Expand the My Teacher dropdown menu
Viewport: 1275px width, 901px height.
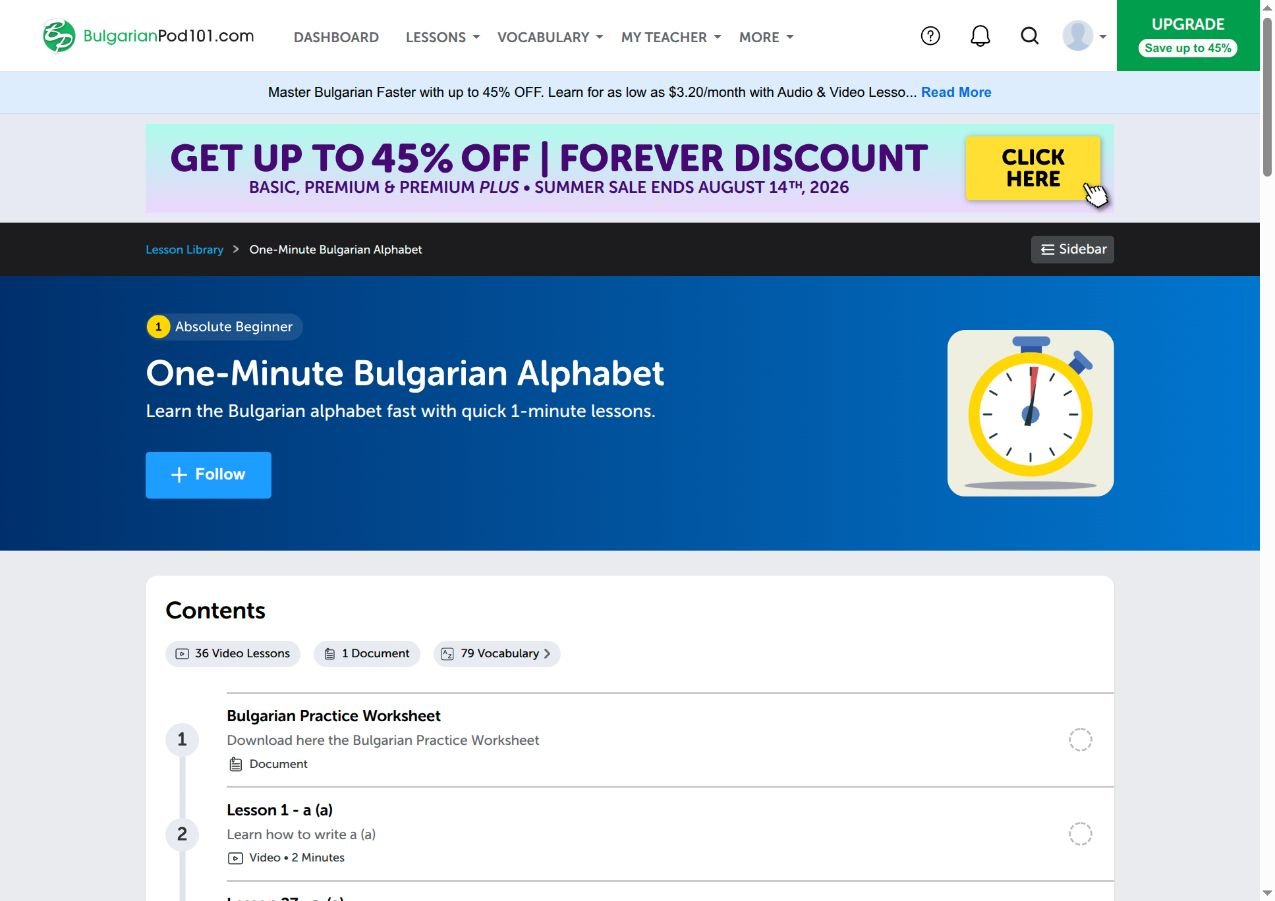coord(671,37)
